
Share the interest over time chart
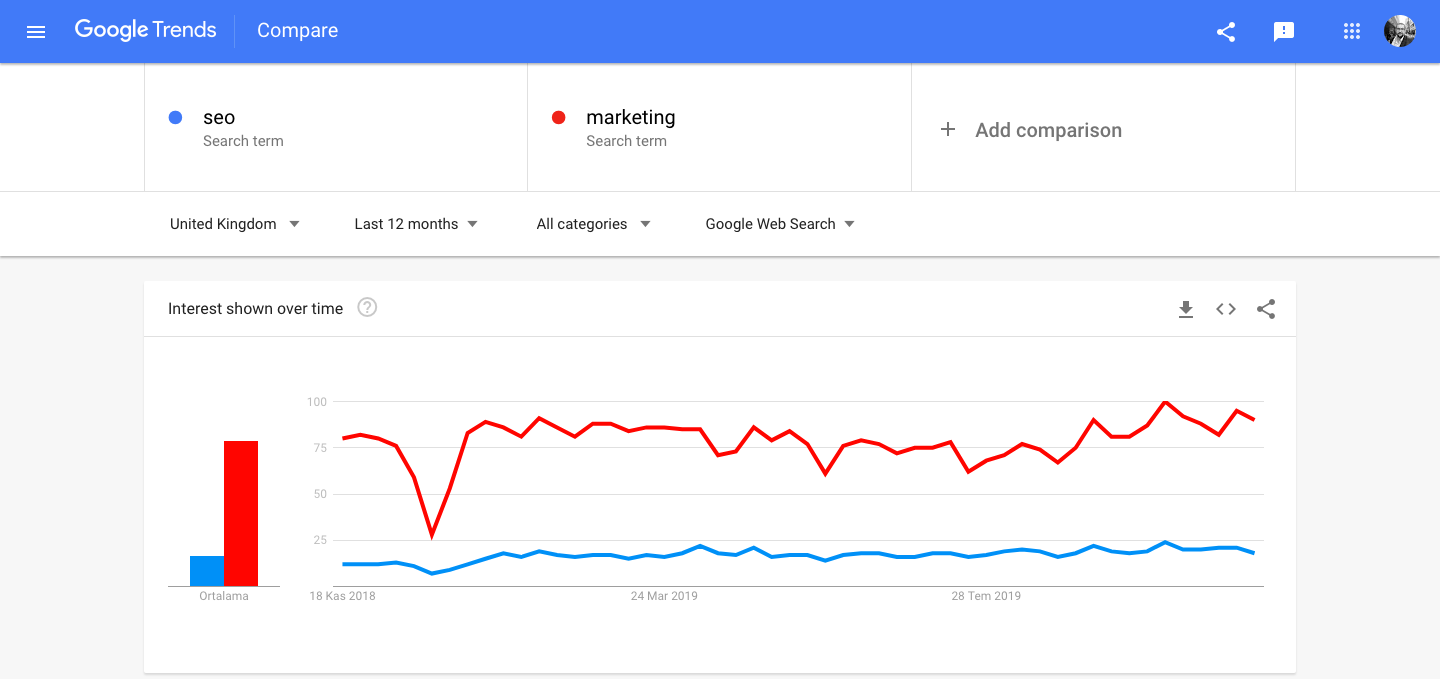[x=1266, y=309]
